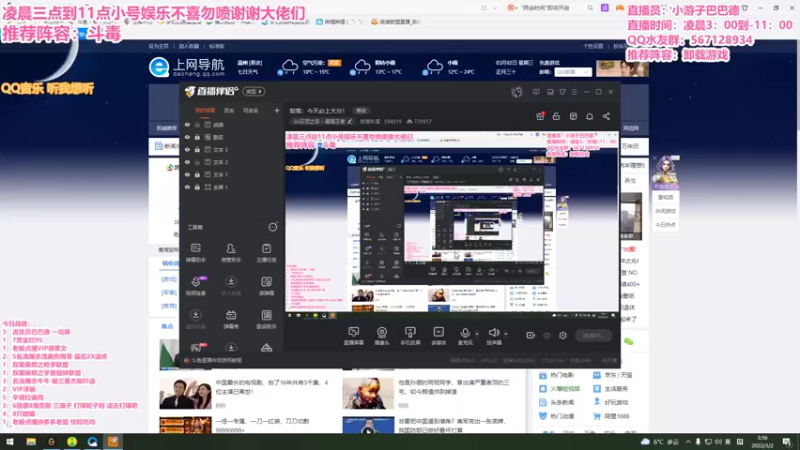
Task: Add a 摄像头 camera source
Action: point(382,336)
